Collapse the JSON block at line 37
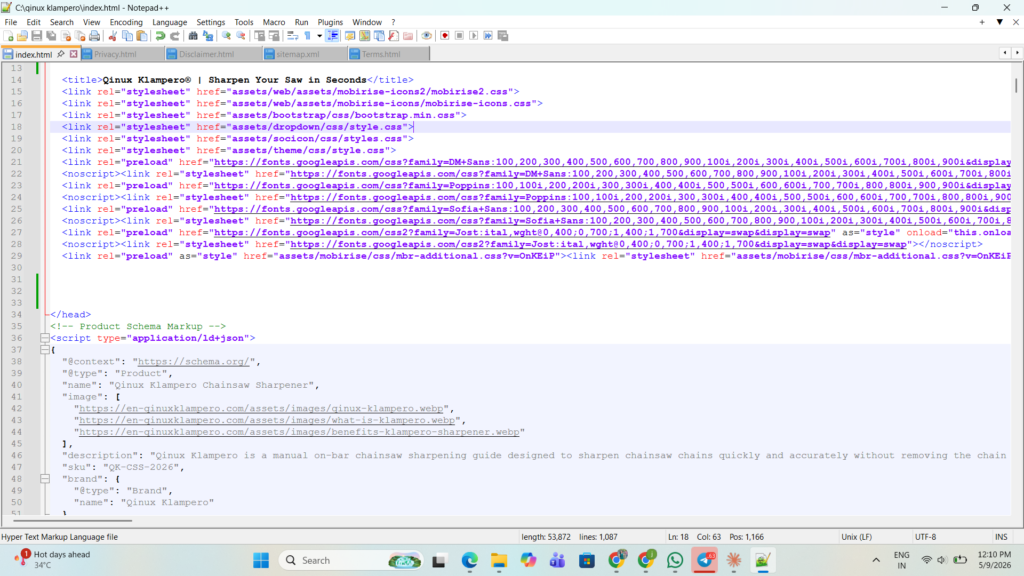The width and height of the screenshot is (1024, 576). coord(44,350)
